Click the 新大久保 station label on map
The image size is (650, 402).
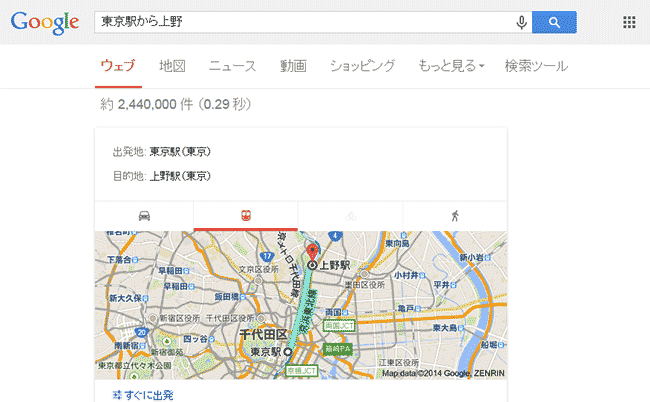[x=126, y=298]
